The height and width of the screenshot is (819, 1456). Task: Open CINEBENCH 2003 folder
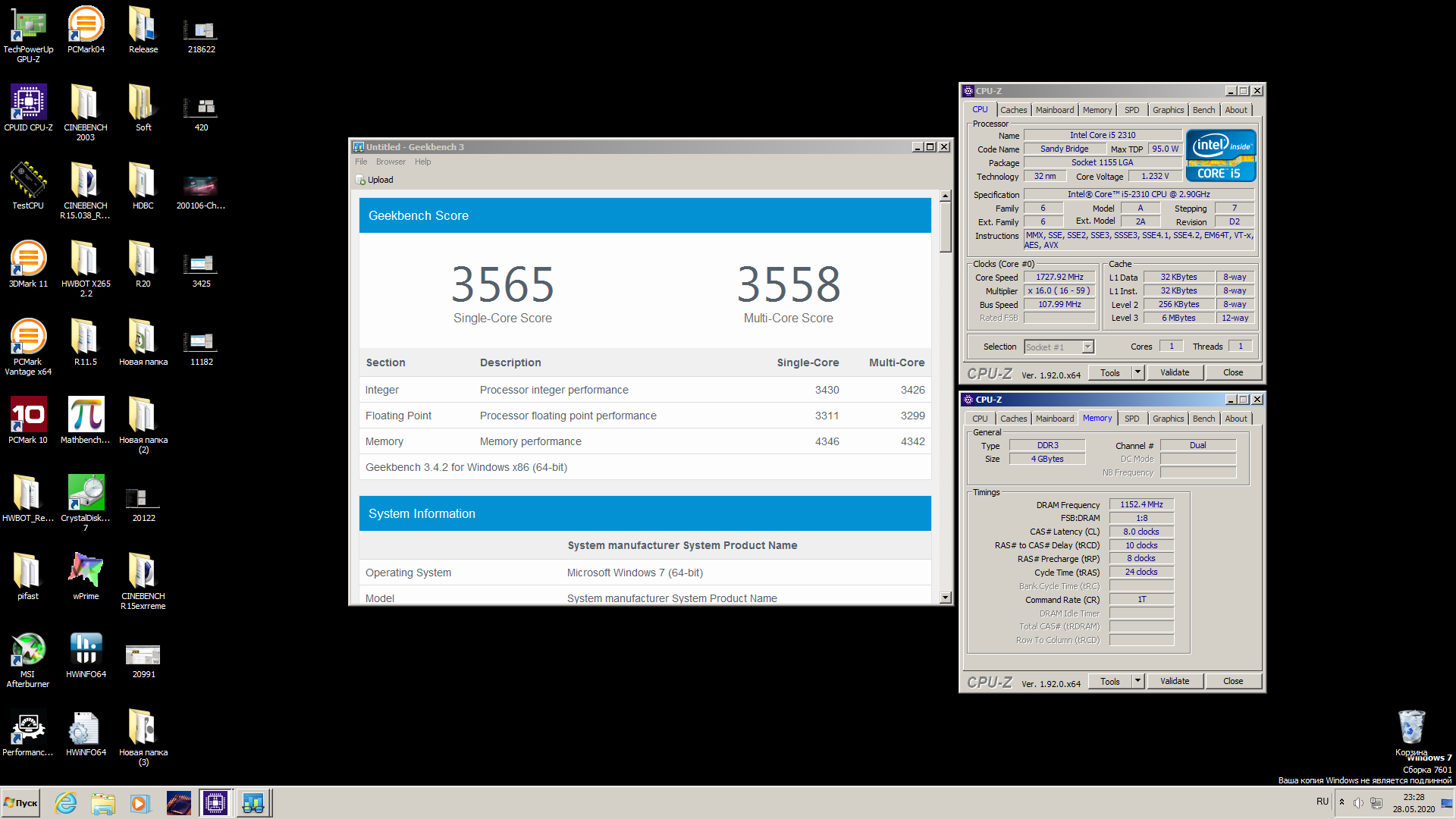click(x=86, y=113)
